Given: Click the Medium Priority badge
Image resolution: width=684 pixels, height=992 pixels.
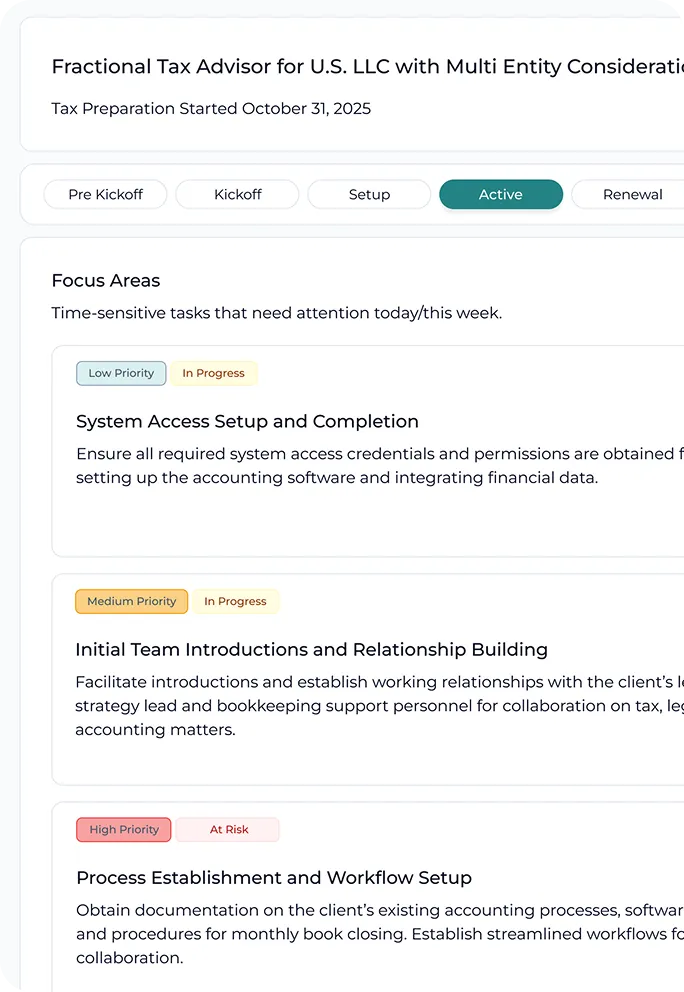Looking at the screenshot, I should (131, 601).
